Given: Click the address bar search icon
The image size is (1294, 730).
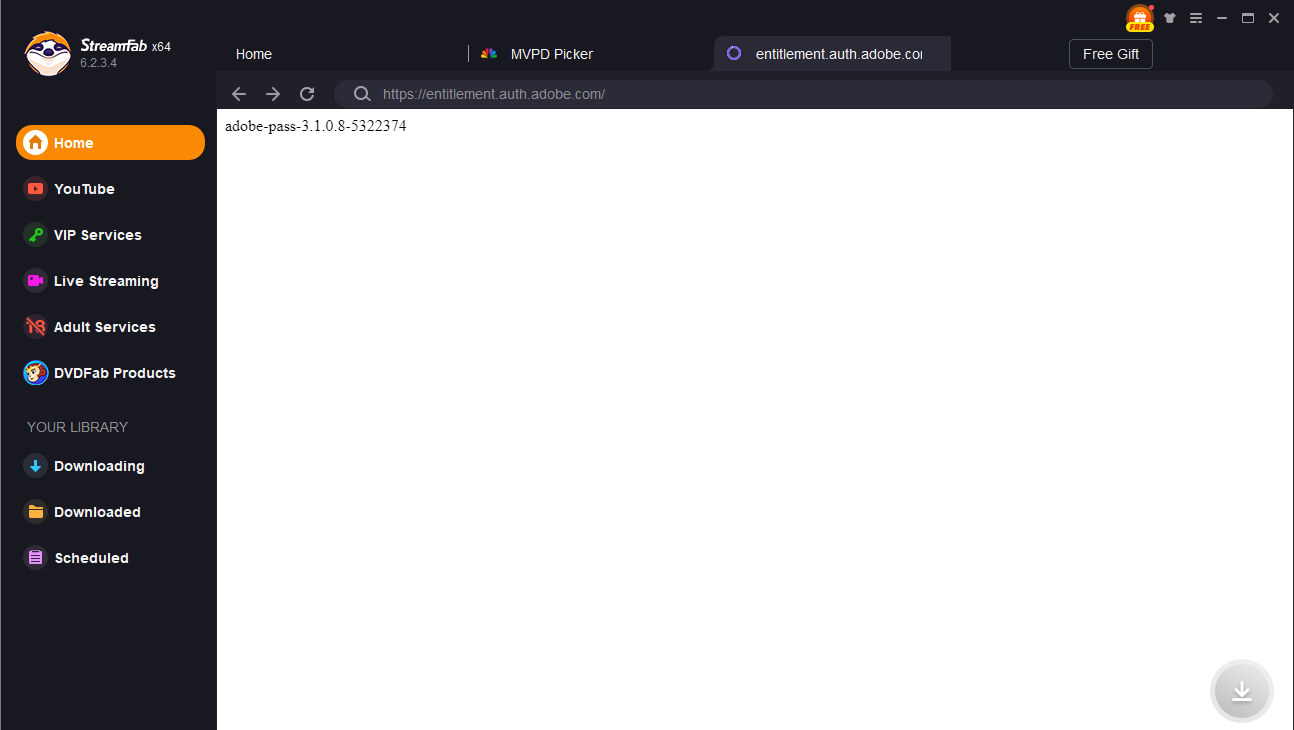Looking at the screenshot, I should click(x=362, y=94).
